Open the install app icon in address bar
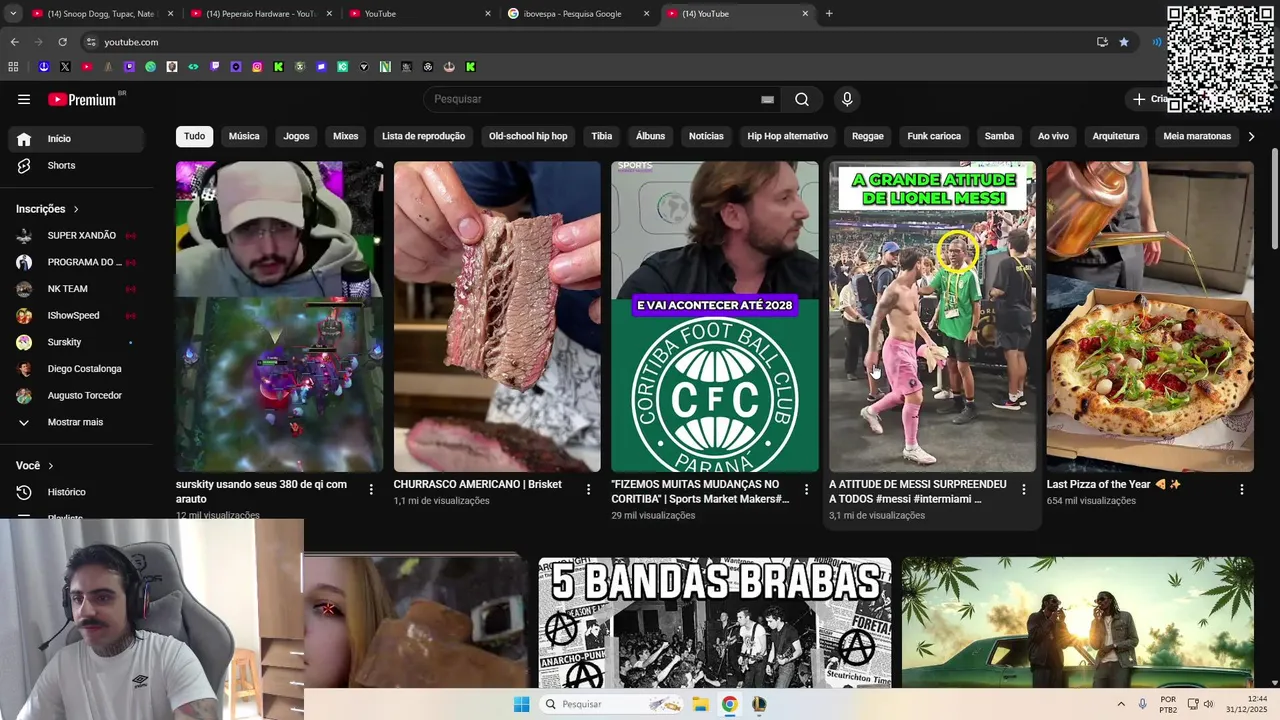The image size is (1280, 720). coord(1102,42)
